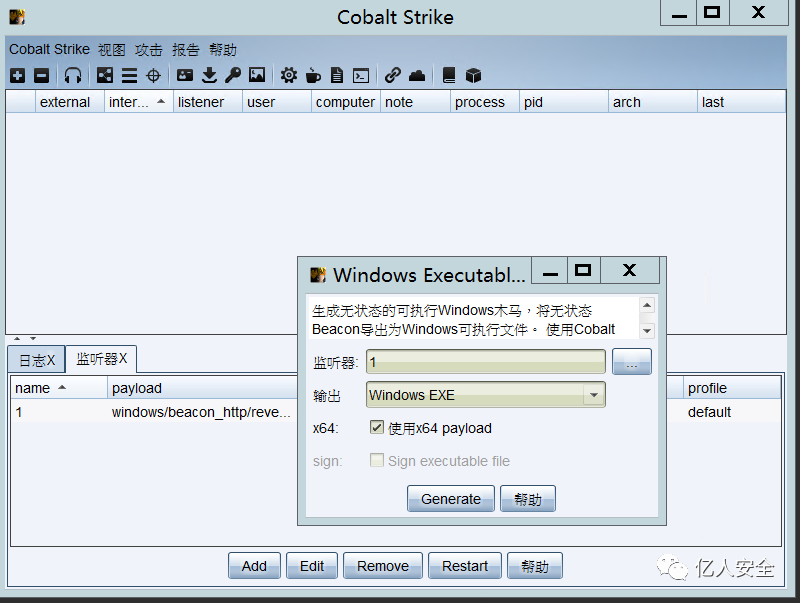Click the note column header
This screenshot has width=800, height=603.
pos(415,102)
